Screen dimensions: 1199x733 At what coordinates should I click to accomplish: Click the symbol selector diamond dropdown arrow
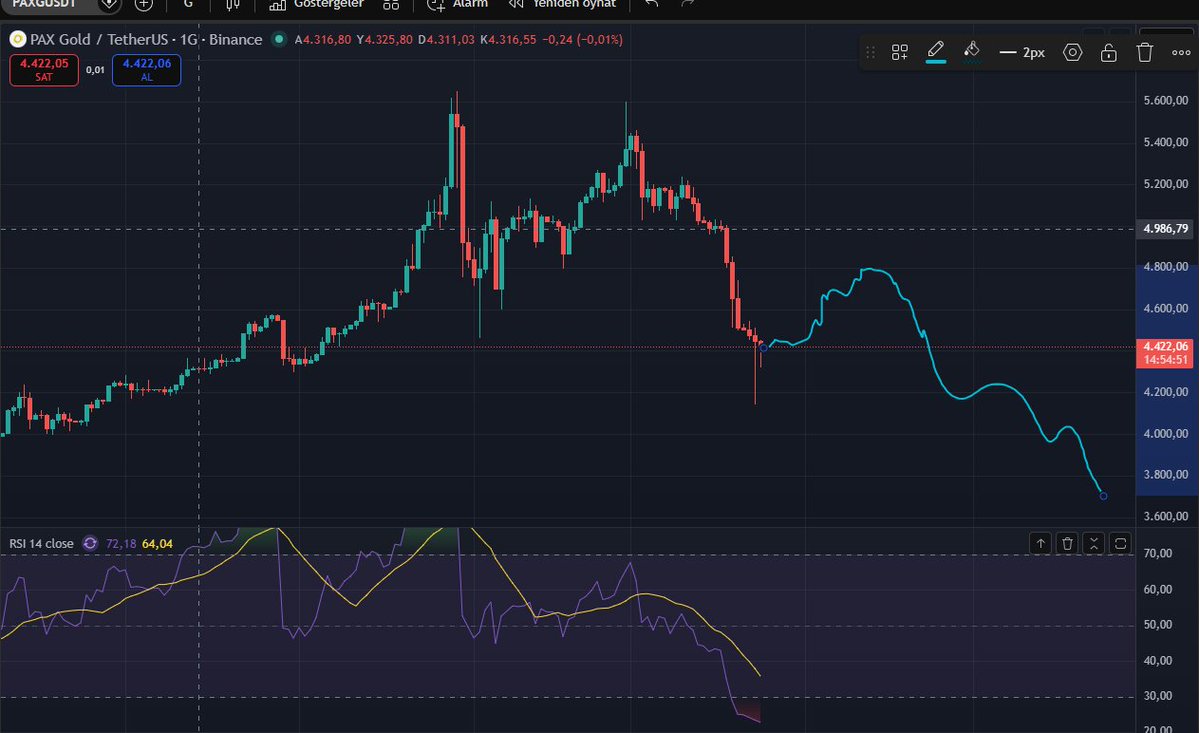[x=109, y=5]
